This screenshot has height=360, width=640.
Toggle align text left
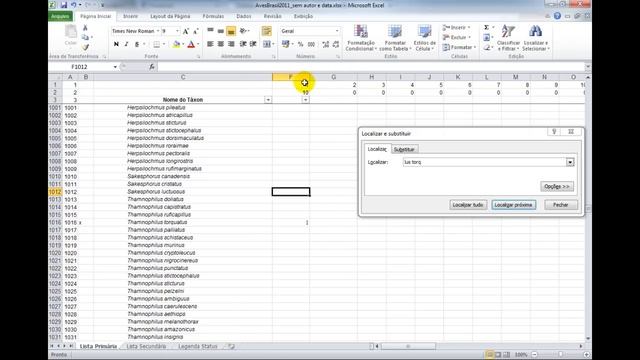(210, 44)
